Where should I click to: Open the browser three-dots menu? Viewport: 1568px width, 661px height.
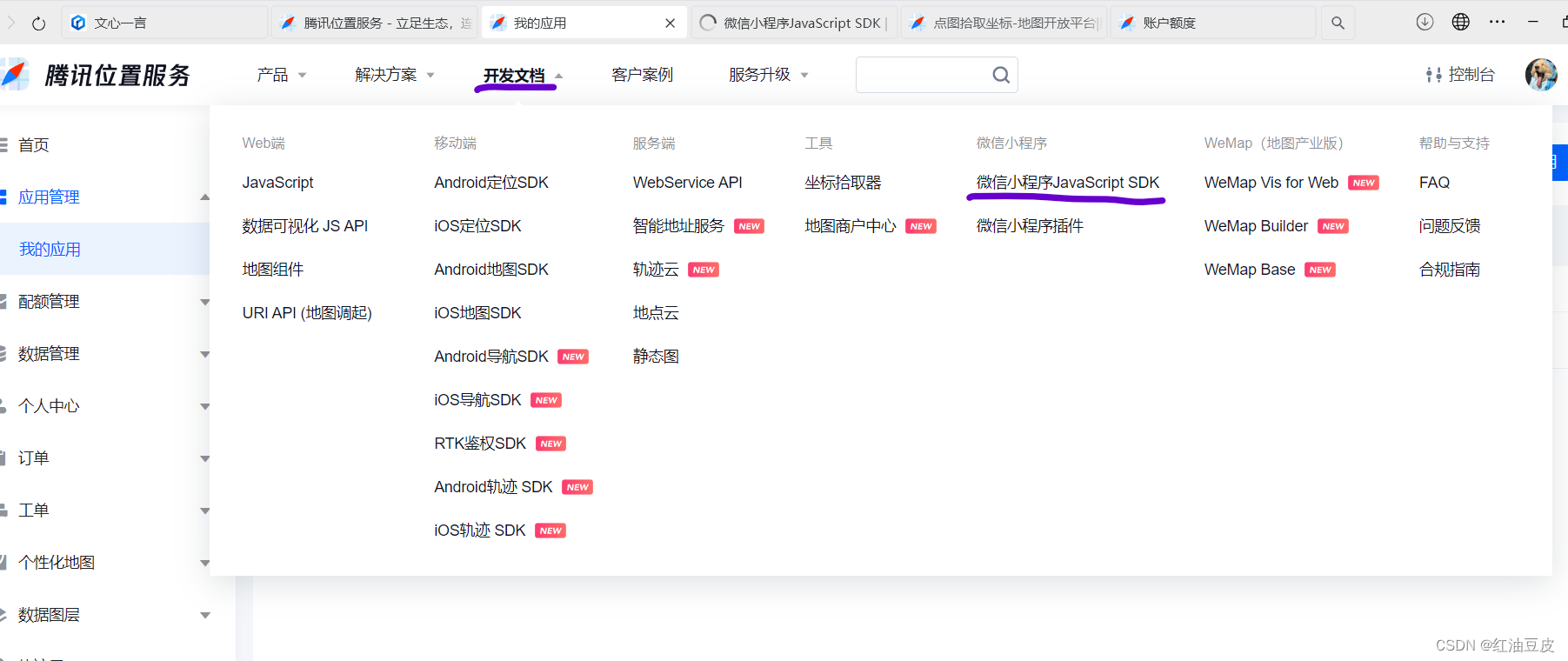1497,22
